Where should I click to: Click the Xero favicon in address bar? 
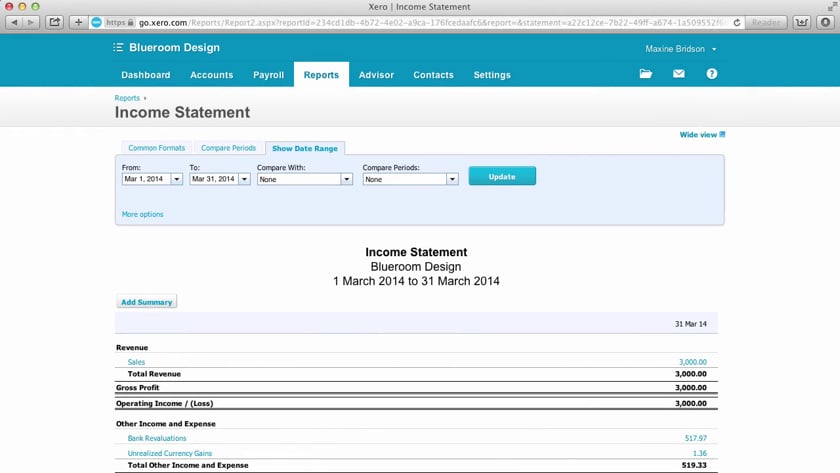point(96,22)
